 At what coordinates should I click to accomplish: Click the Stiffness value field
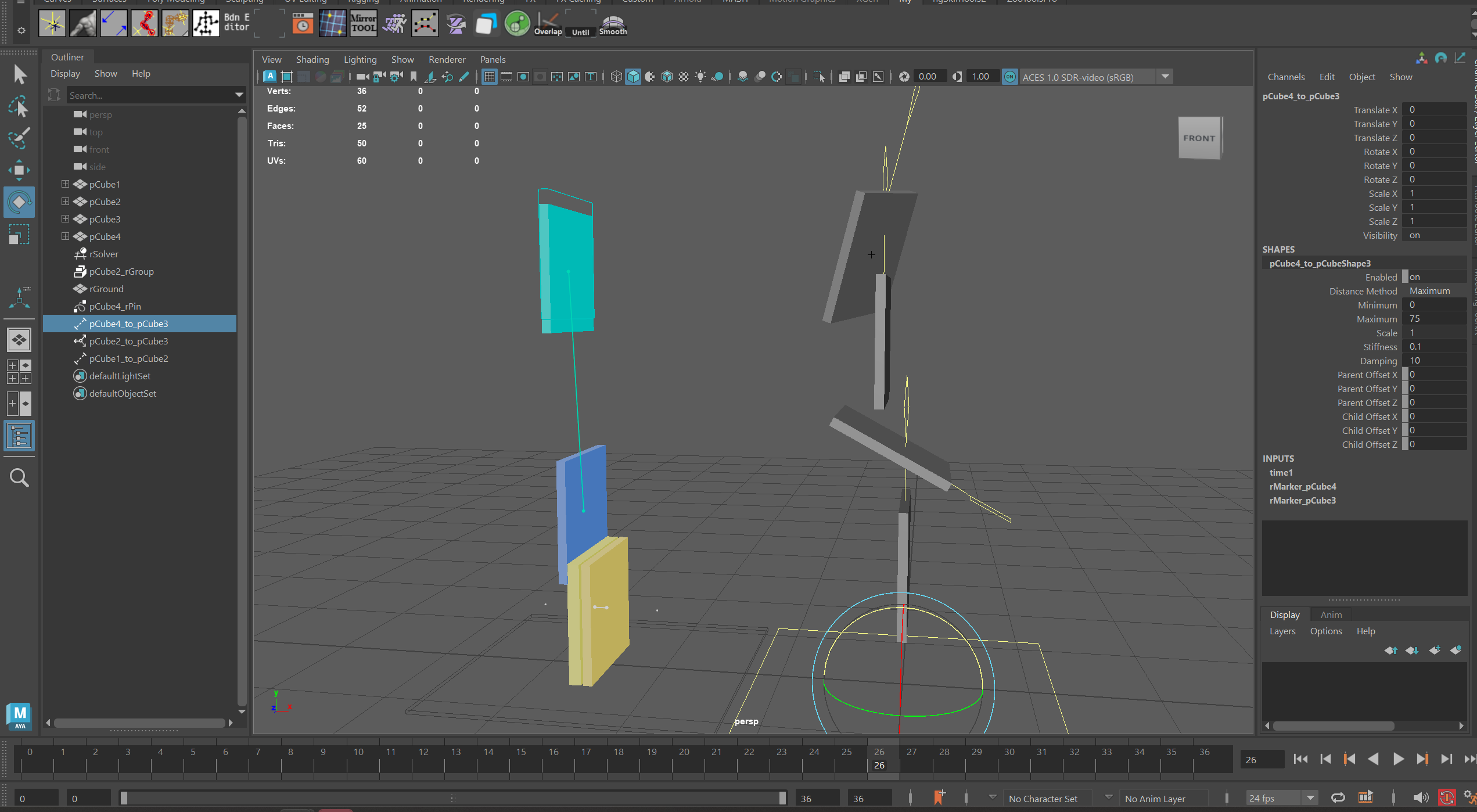[1434, 347]
